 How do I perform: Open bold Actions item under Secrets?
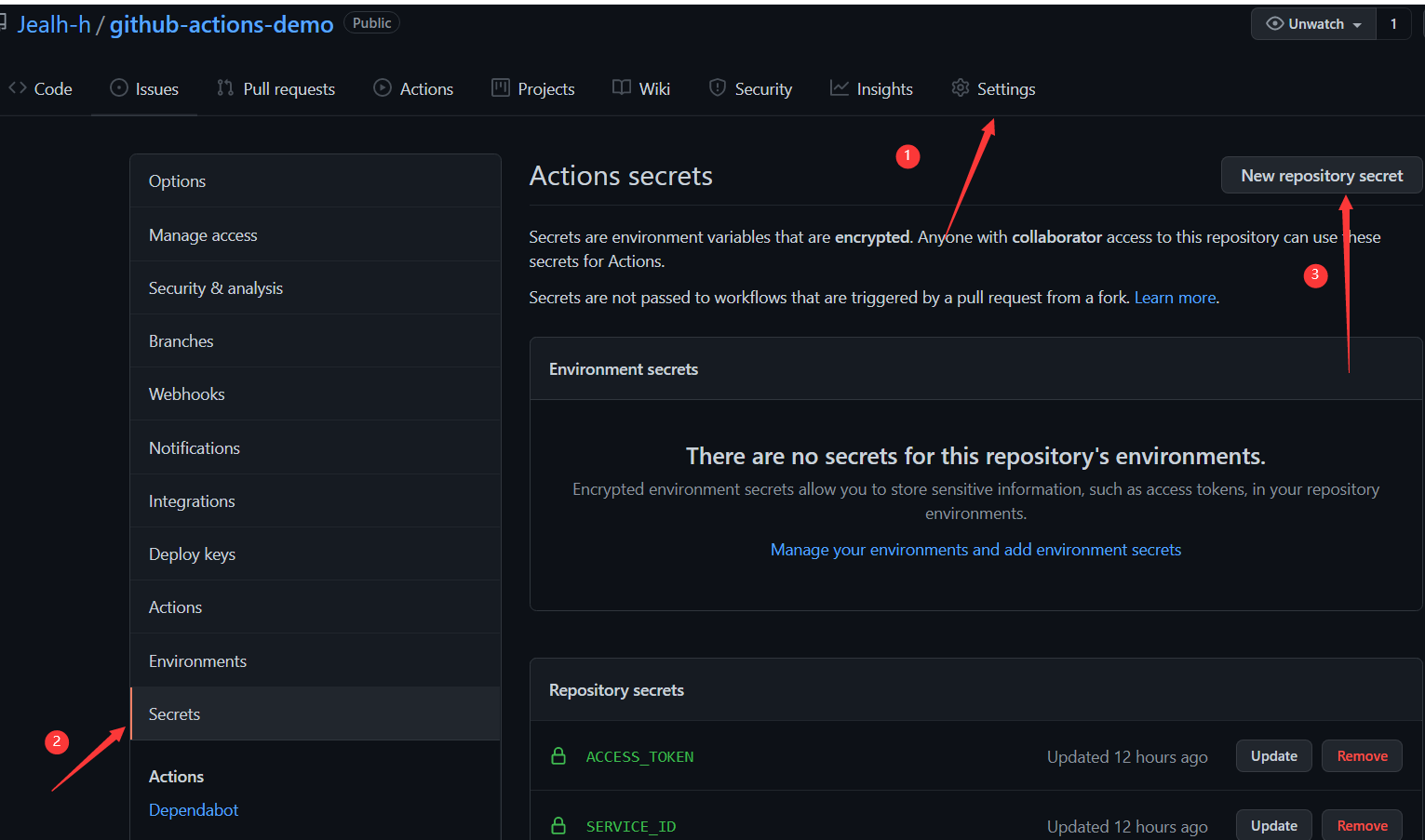[x=176, y=776]
